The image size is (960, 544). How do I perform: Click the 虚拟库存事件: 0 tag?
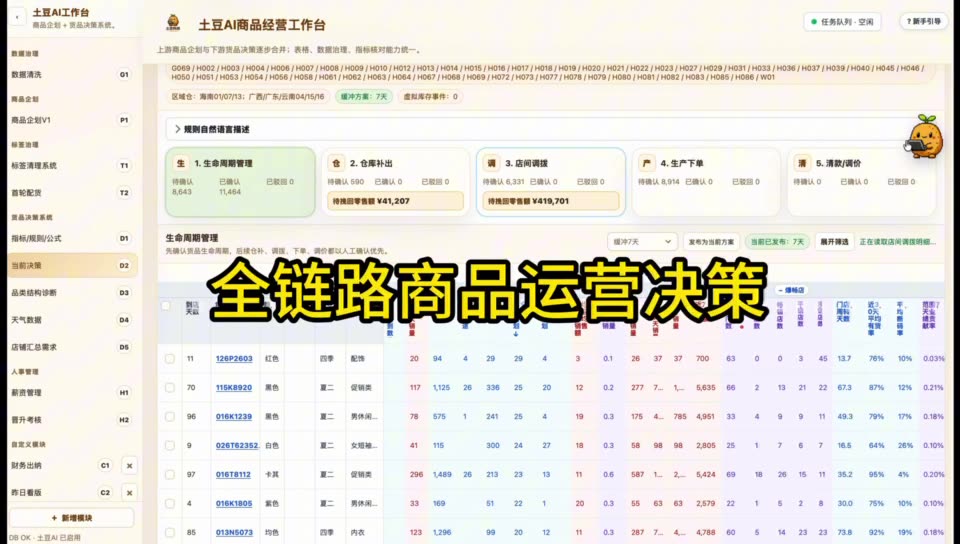coord(430,97)
